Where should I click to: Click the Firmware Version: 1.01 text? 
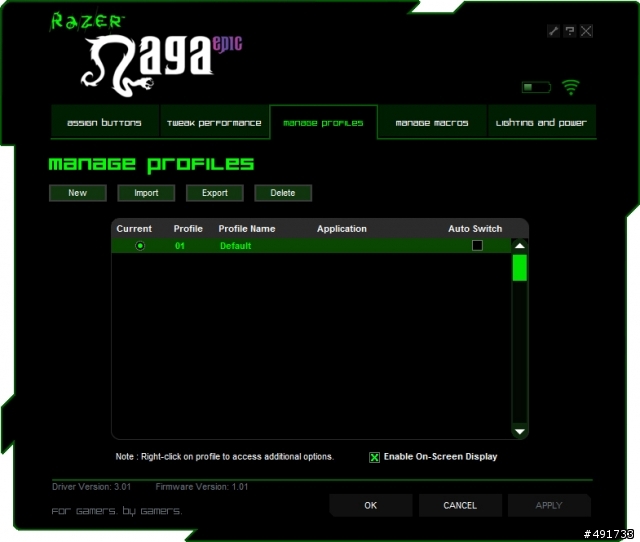click(202, 486)
